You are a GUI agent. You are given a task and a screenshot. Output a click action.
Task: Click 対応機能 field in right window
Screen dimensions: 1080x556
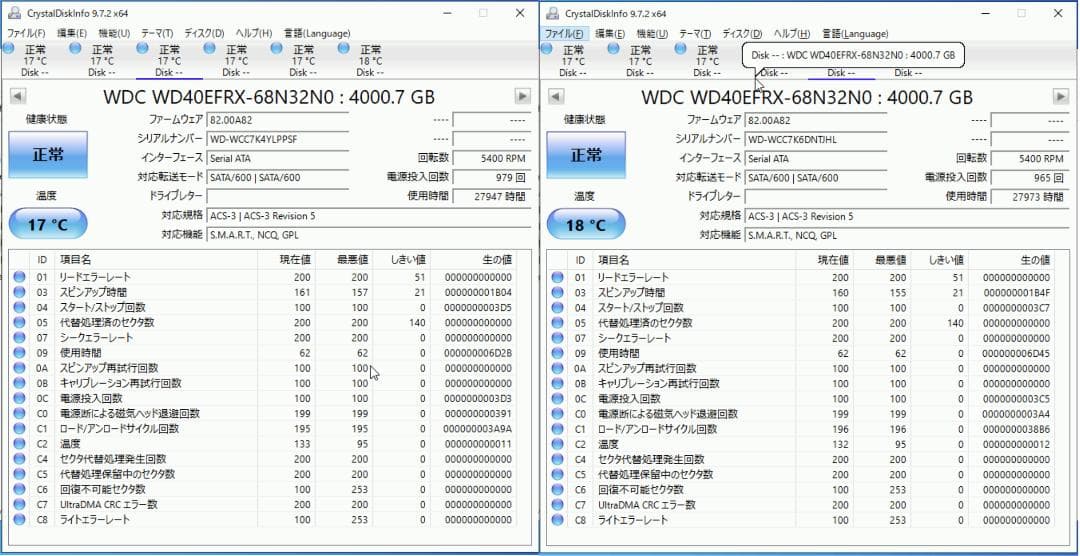pos(907,236)
